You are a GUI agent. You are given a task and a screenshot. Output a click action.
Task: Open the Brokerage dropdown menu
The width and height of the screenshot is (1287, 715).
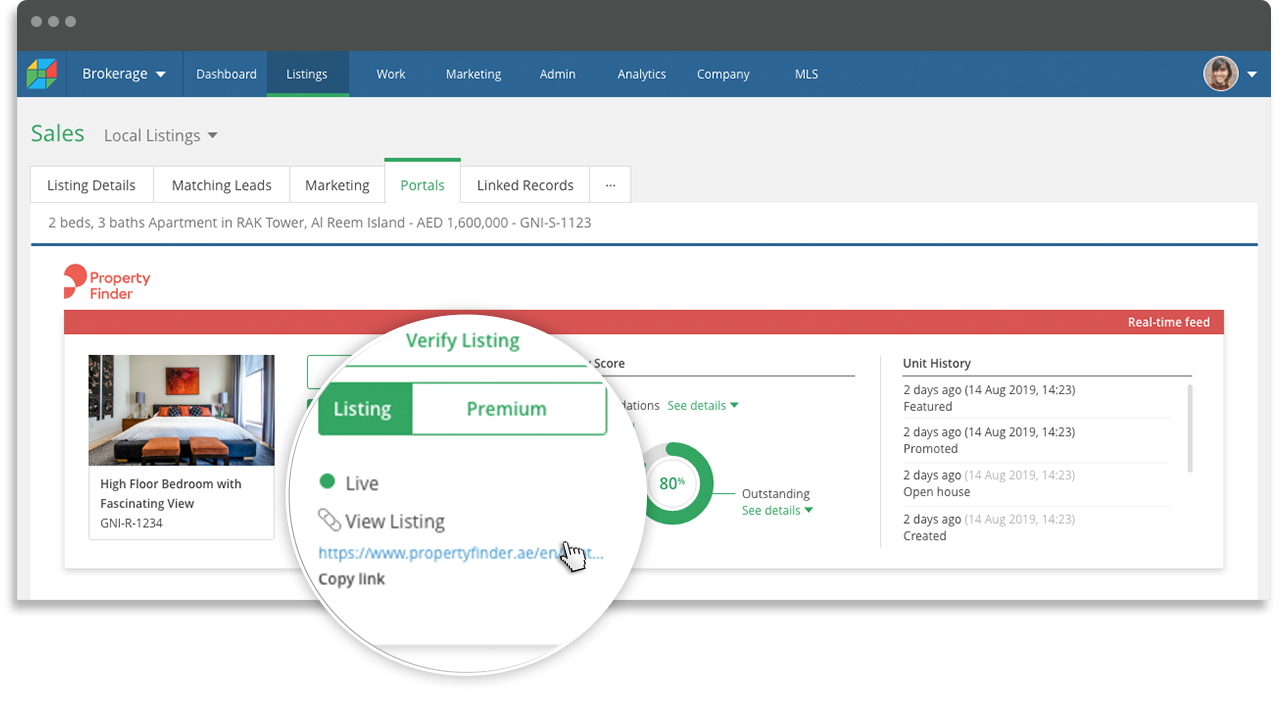(124, 74)
